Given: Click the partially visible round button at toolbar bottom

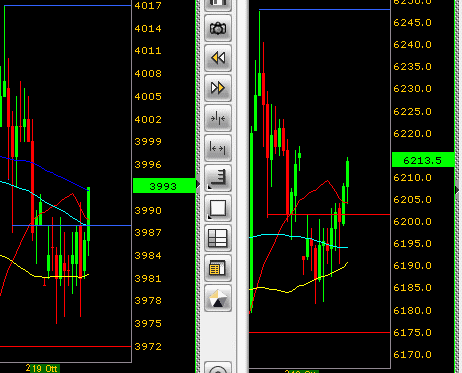Looking at the screenshot, I should point(218,367).
